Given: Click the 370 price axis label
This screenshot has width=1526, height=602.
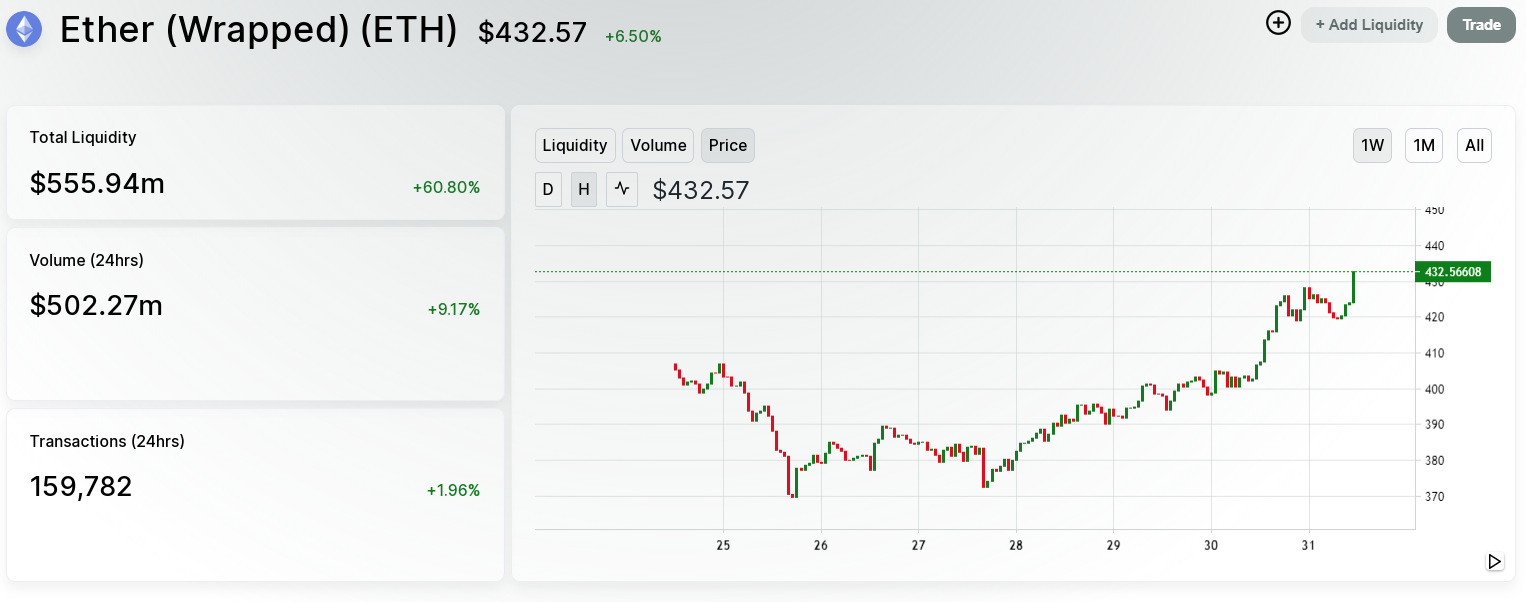Looking at the screenshot, I should click(1435, 496).
